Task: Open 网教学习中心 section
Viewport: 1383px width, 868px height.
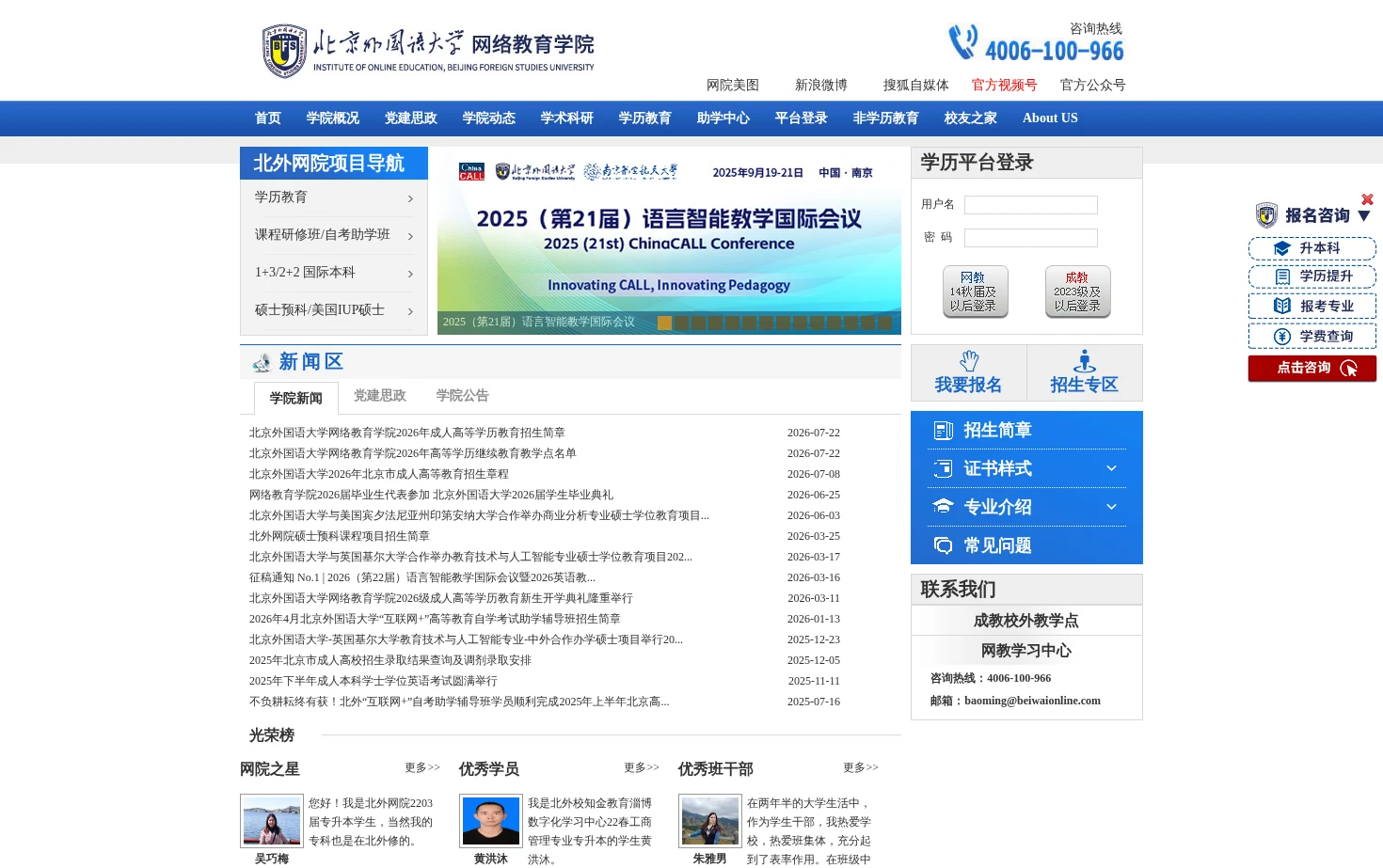Action: pyautogui.click(x=1026, y=651)
